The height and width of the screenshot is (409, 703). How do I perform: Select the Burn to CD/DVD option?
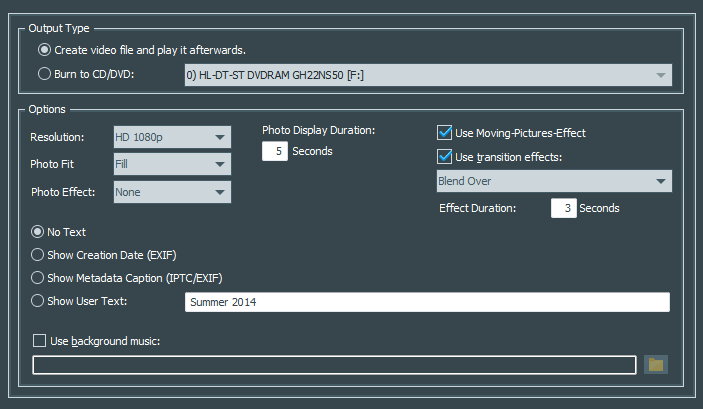click(x=44, y=74)
